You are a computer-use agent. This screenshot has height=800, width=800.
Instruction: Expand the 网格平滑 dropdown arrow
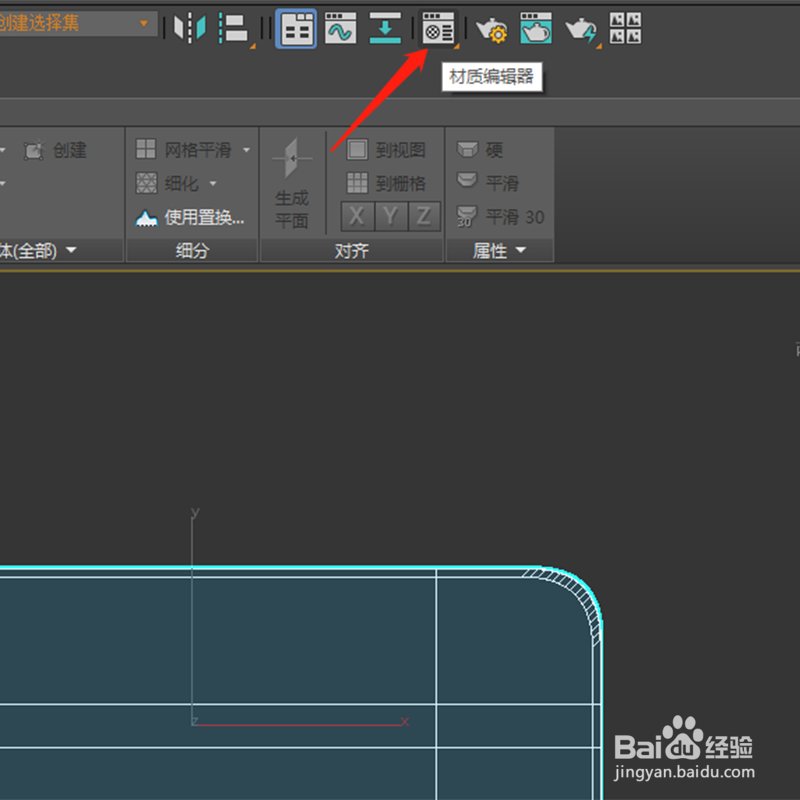pyautogui.click(x=246, y=150)
